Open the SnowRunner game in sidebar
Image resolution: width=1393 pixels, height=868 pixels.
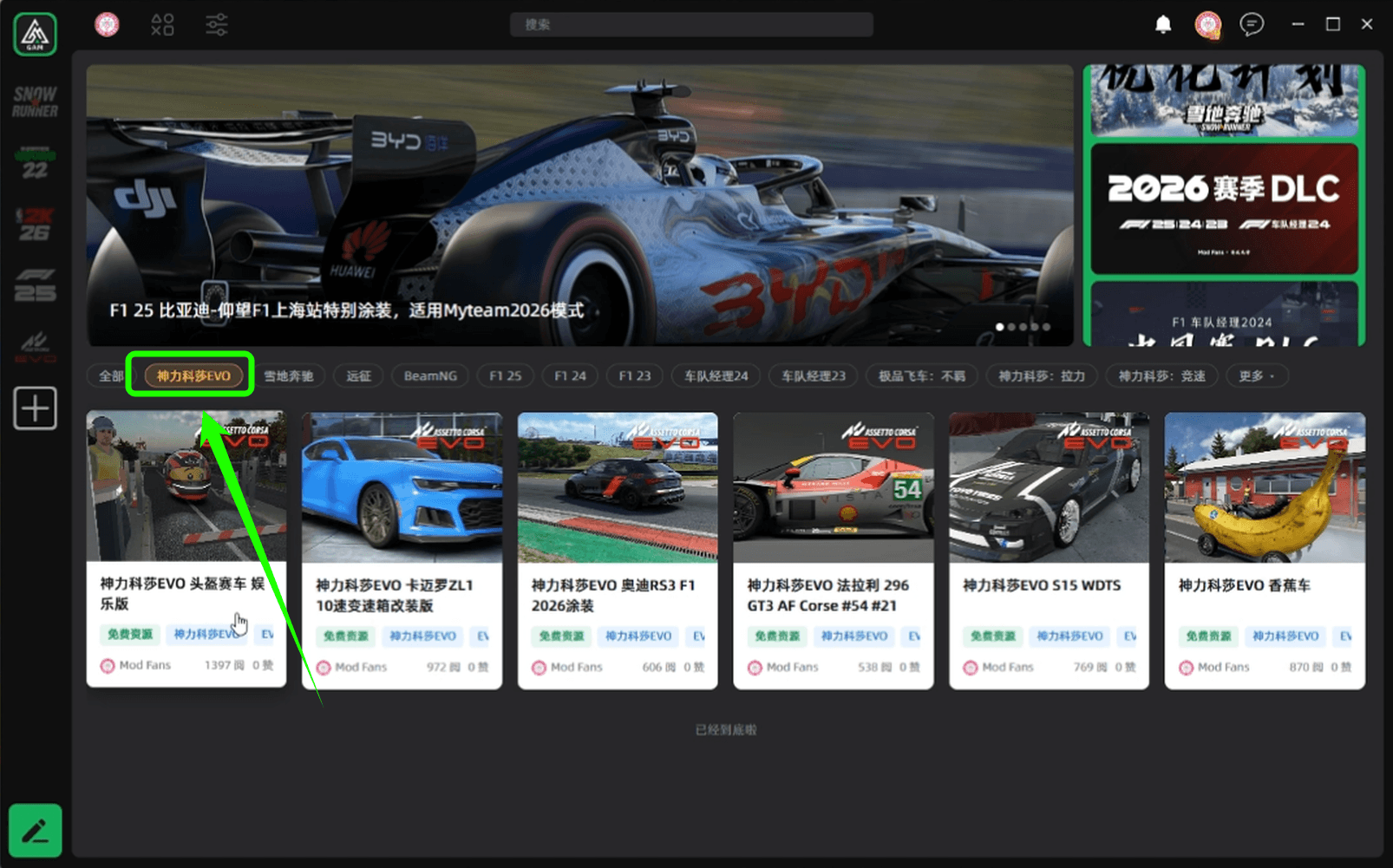coord(35,101)
